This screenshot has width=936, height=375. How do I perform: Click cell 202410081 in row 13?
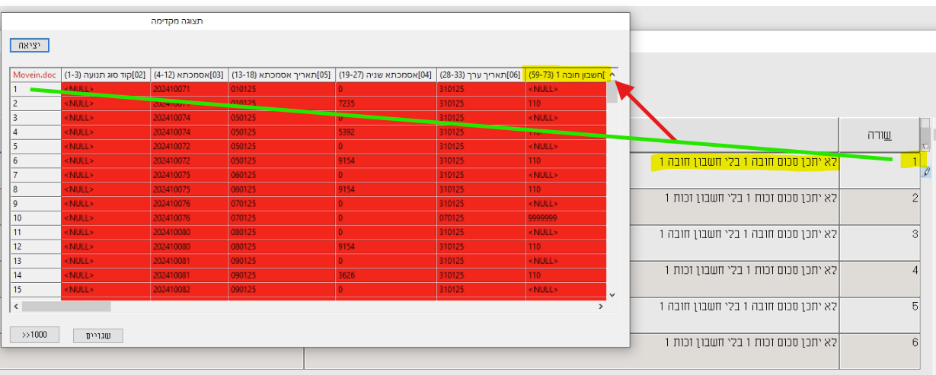189,261
